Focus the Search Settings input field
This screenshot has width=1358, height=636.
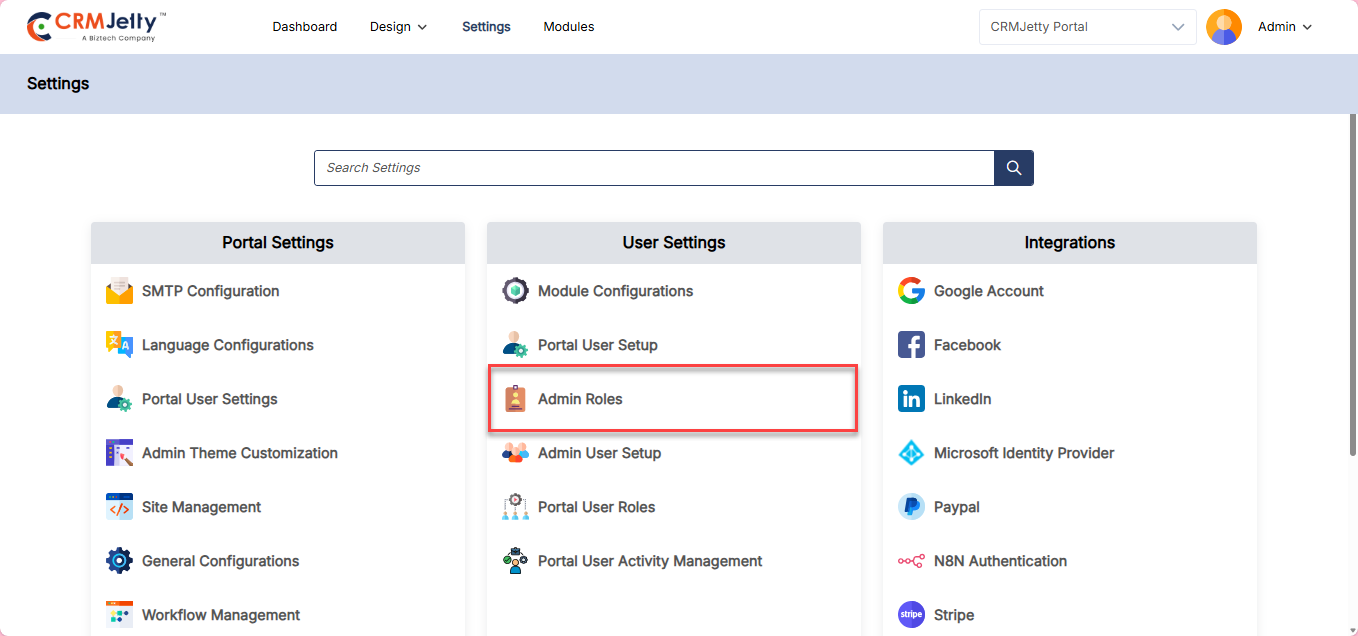[x=653, y=168]
